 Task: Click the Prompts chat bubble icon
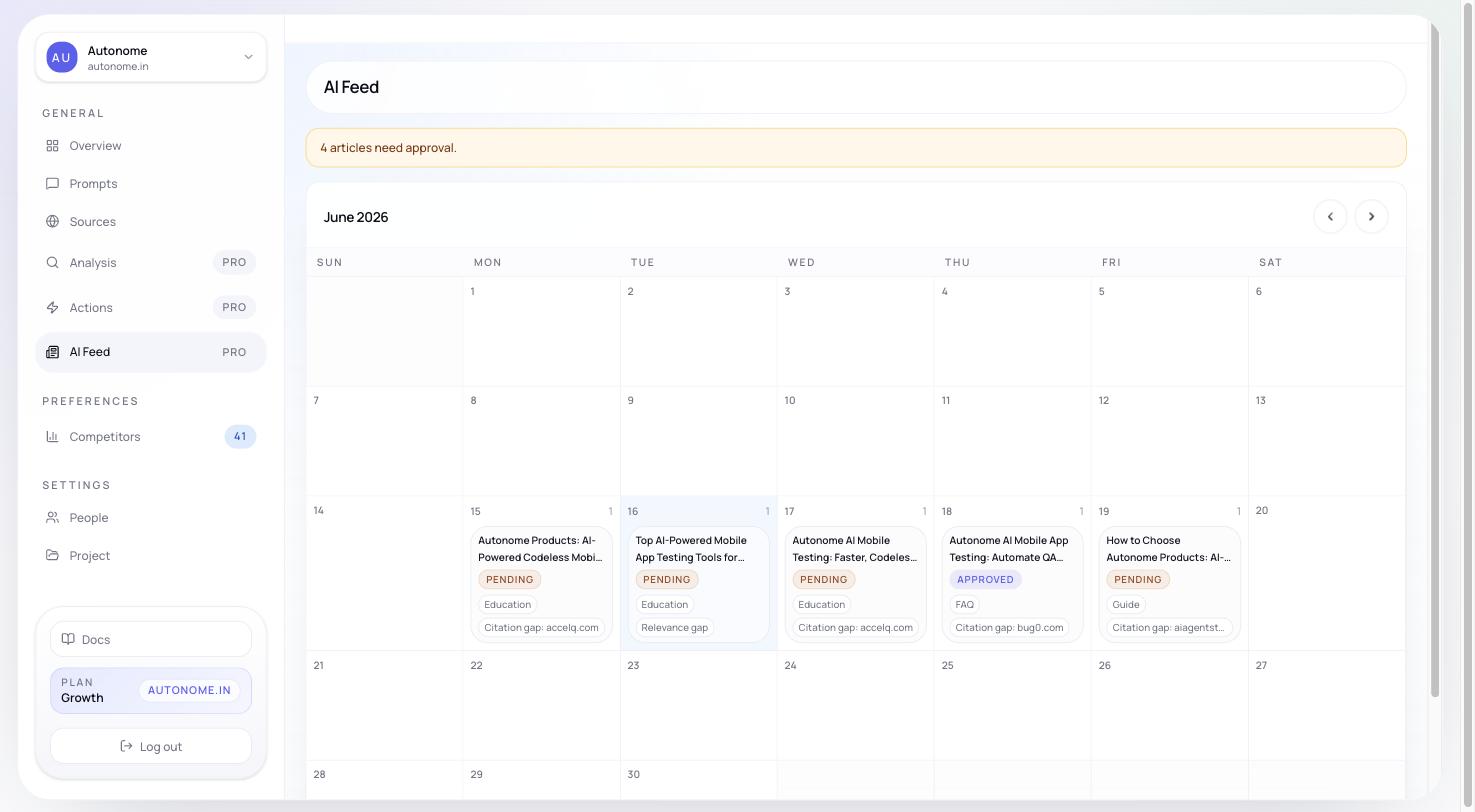pyautogui.click(x=52, y=184)
